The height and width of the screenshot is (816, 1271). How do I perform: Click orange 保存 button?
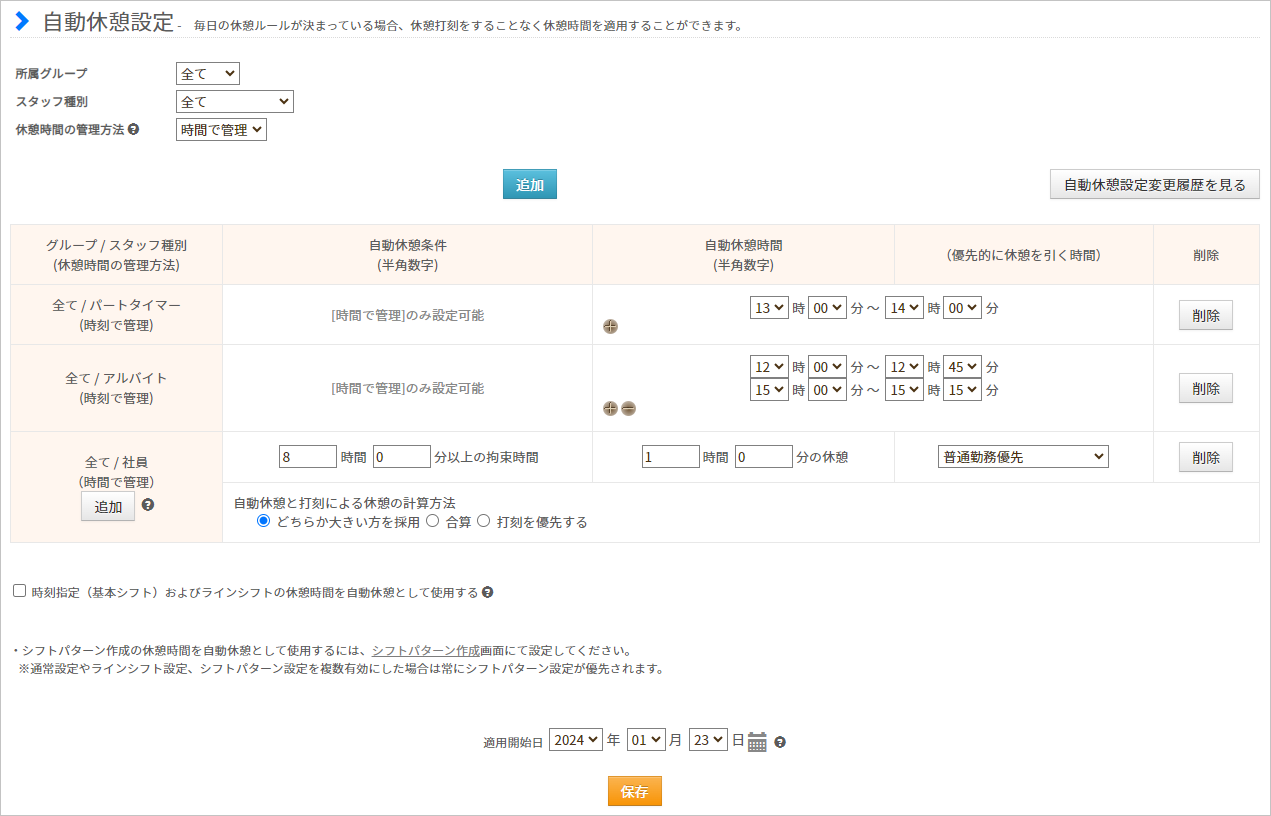pos(634,791)
